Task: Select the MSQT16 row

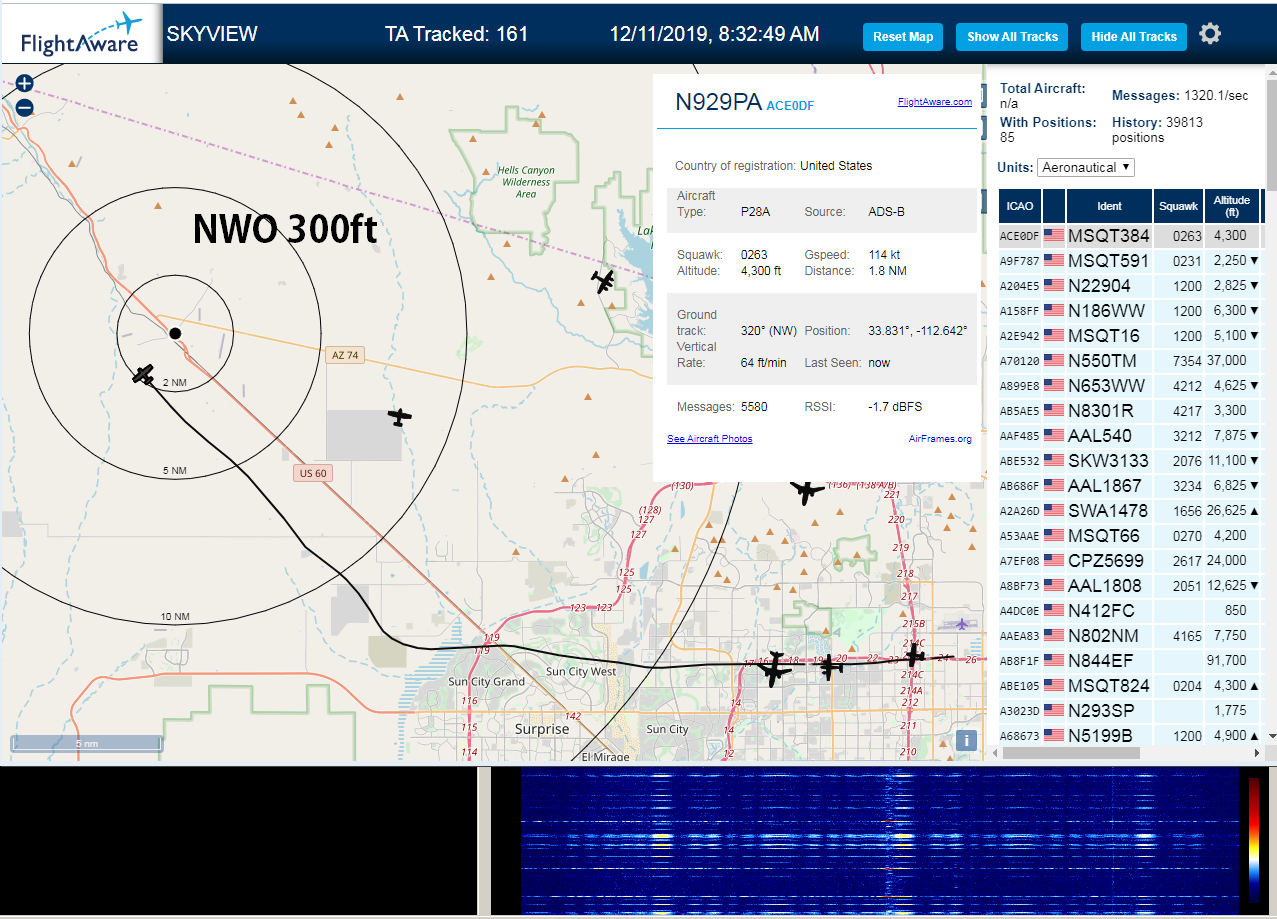Action: click(x=1129, y=336)
